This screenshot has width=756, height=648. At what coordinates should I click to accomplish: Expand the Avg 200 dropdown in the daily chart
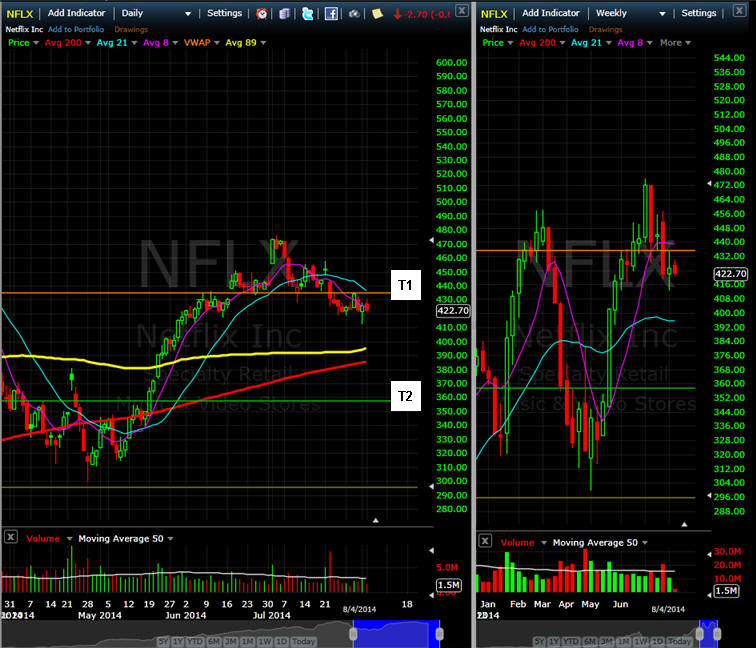[88, 43]
